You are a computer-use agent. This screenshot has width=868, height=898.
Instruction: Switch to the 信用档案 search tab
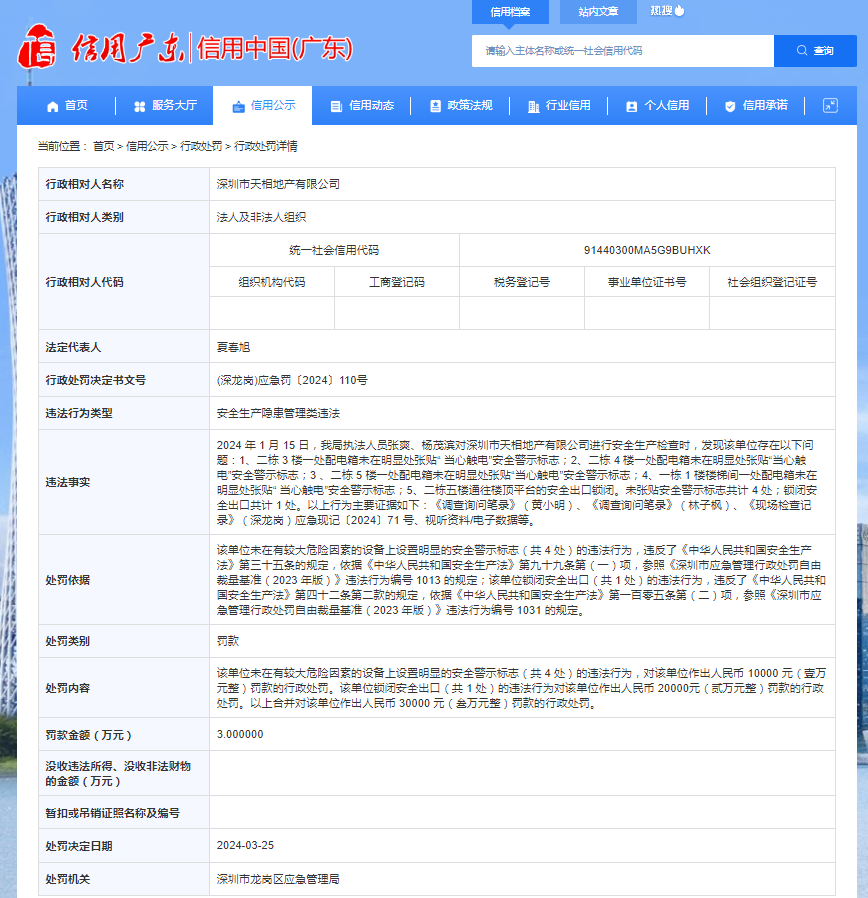click(510, 11)
